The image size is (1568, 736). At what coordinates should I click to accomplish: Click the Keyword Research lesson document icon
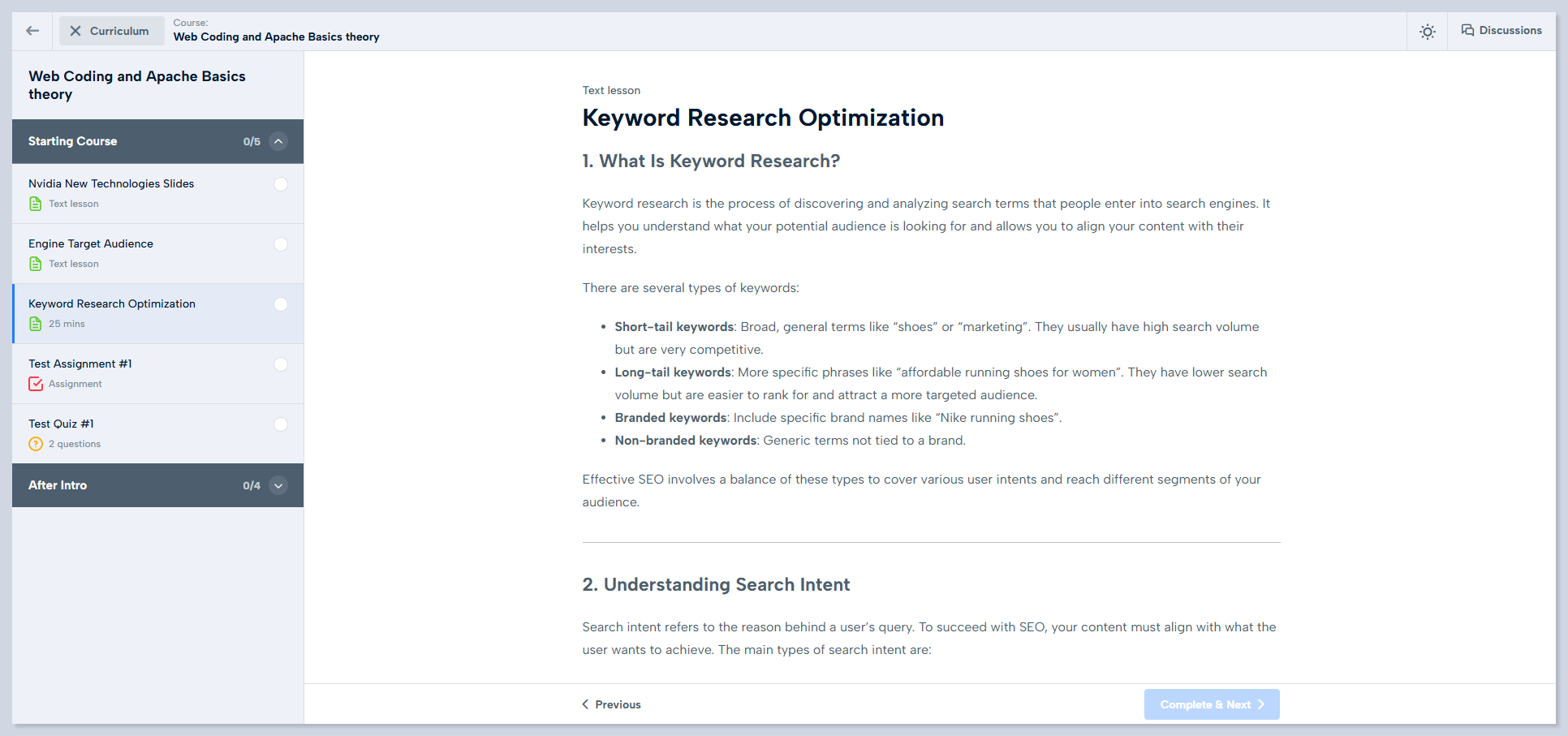[x=36, y=324]
